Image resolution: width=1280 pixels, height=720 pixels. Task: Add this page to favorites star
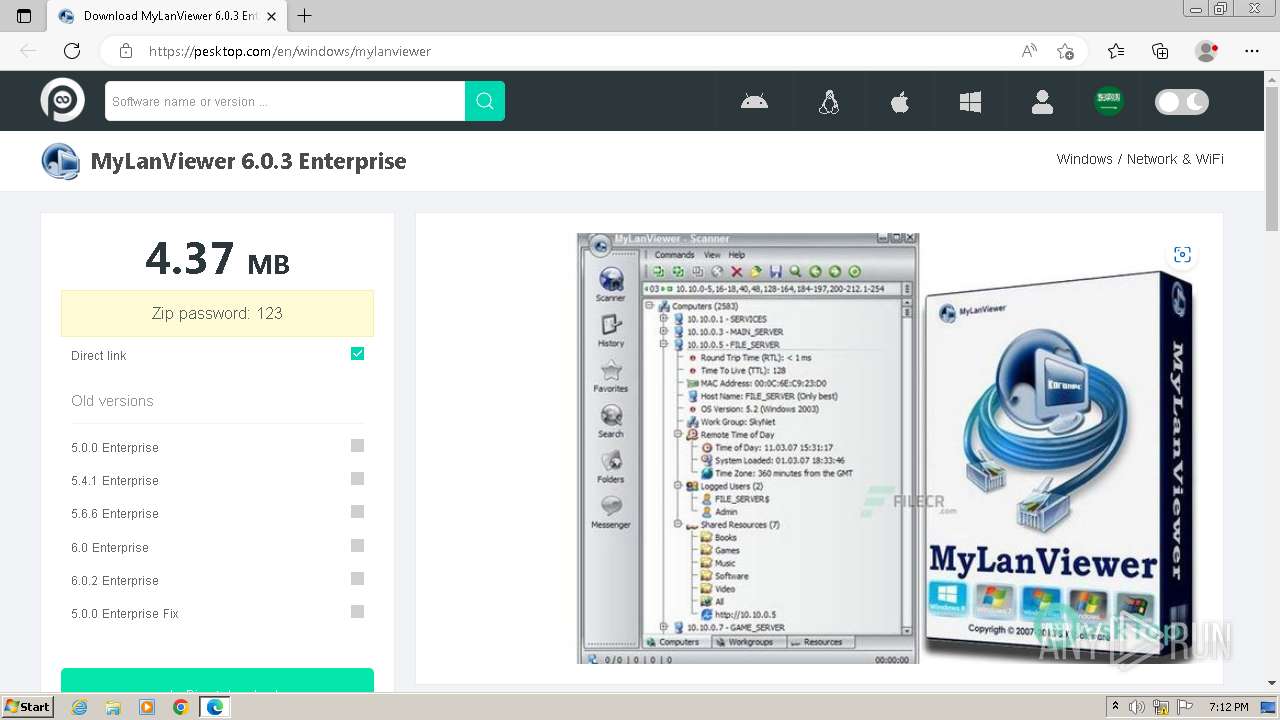coord(1065,51)
